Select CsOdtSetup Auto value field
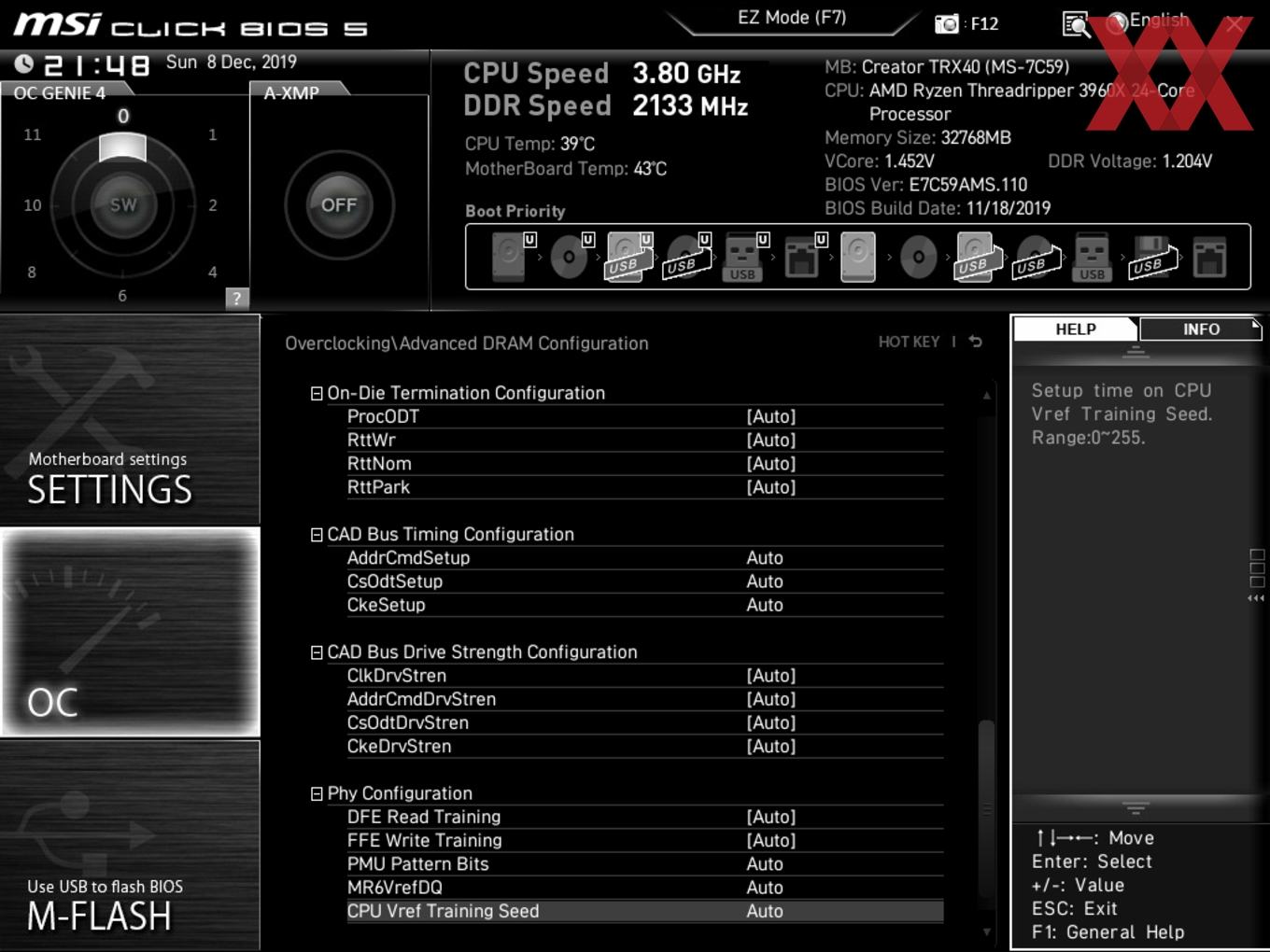This screenshot has width=1270, height=952. click(765, 581)
